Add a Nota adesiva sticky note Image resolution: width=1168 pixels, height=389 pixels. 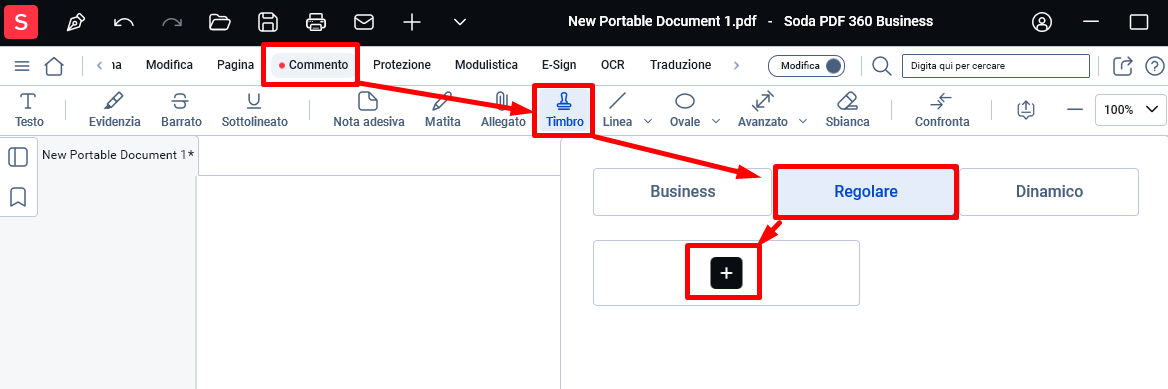tap(369, 110)
